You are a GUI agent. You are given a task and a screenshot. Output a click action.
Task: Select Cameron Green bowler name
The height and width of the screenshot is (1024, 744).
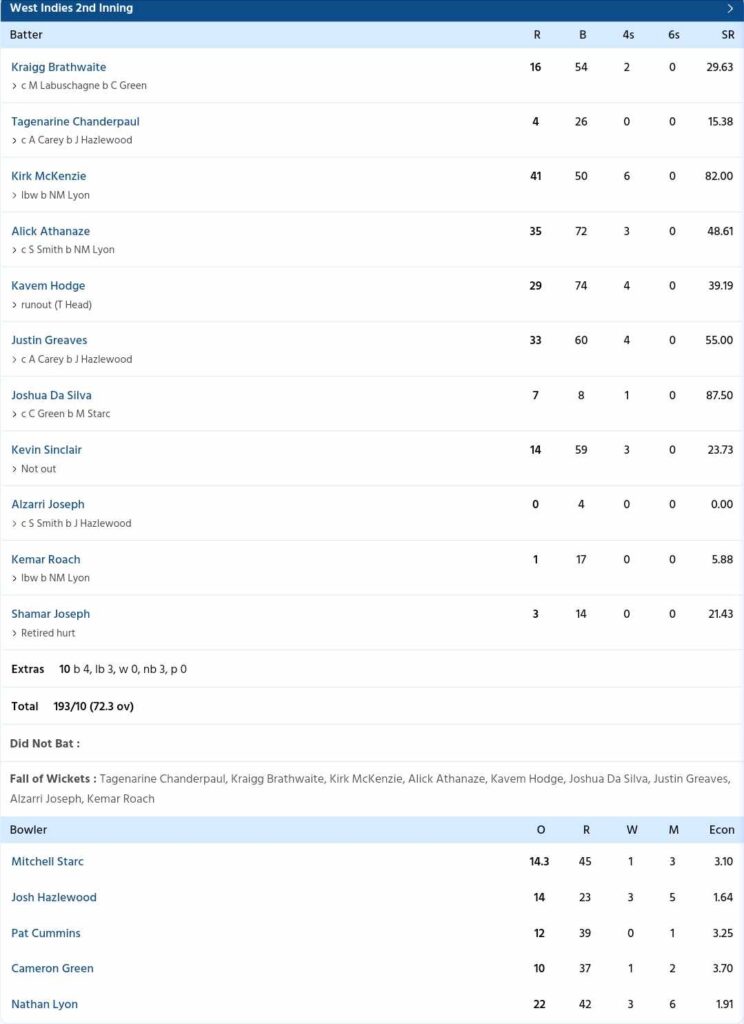click(52, 968)
